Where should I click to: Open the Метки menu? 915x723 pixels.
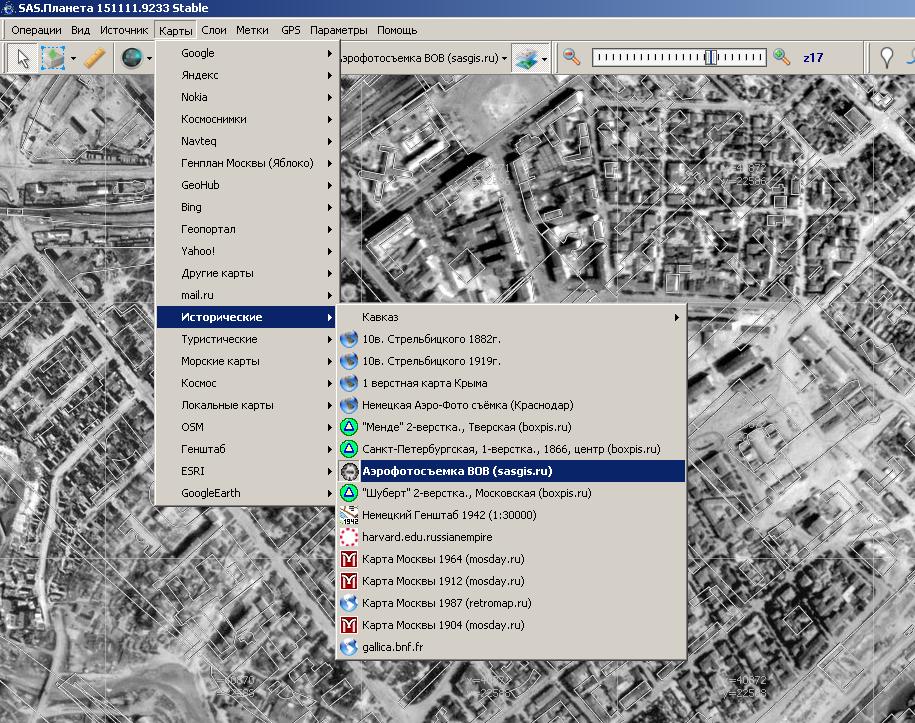(x=252, y=30)
